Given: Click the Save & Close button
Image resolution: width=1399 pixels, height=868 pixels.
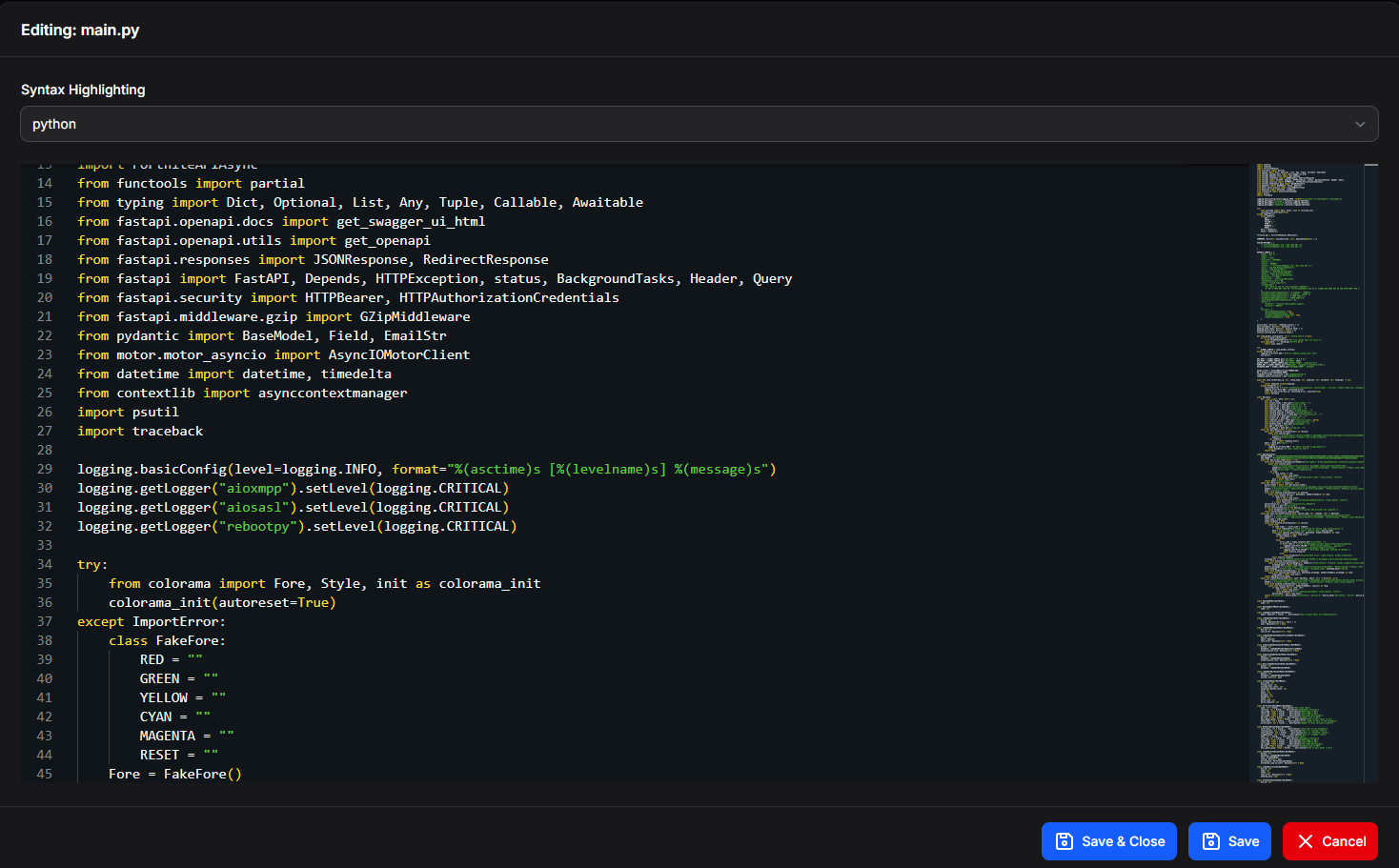Looking at the screenshot, I should click(1109, 841).
